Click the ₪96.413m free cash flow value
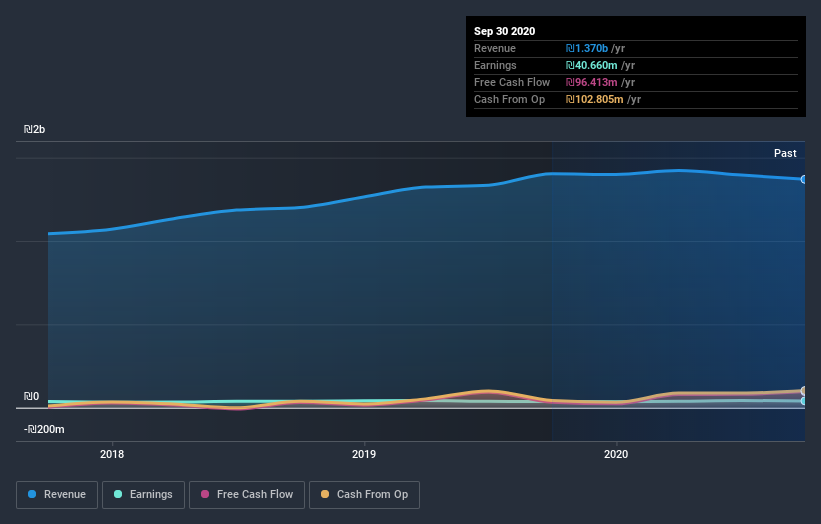 click(x=591, y=82)
